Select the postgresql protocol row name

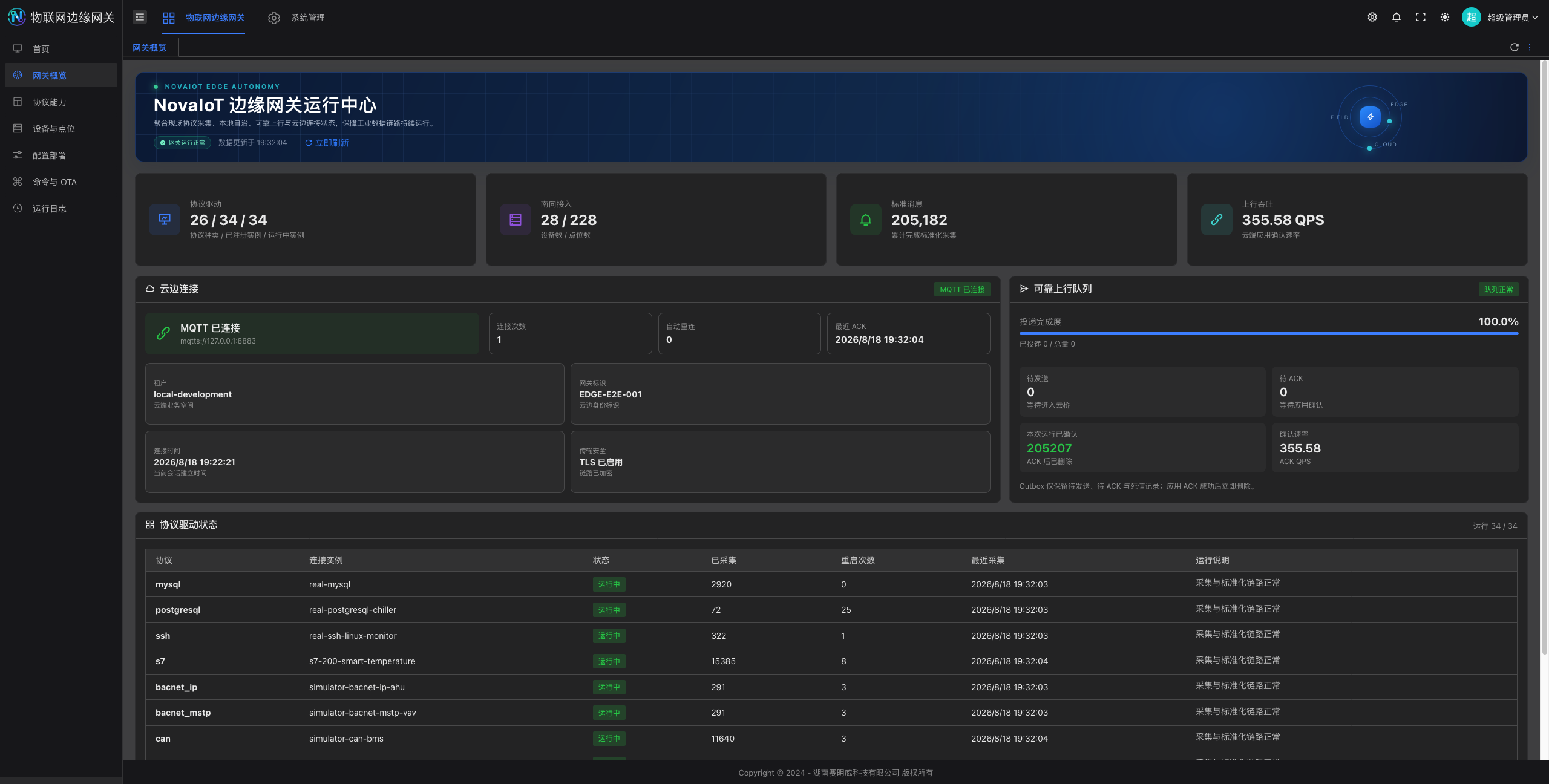pos(178,610)
